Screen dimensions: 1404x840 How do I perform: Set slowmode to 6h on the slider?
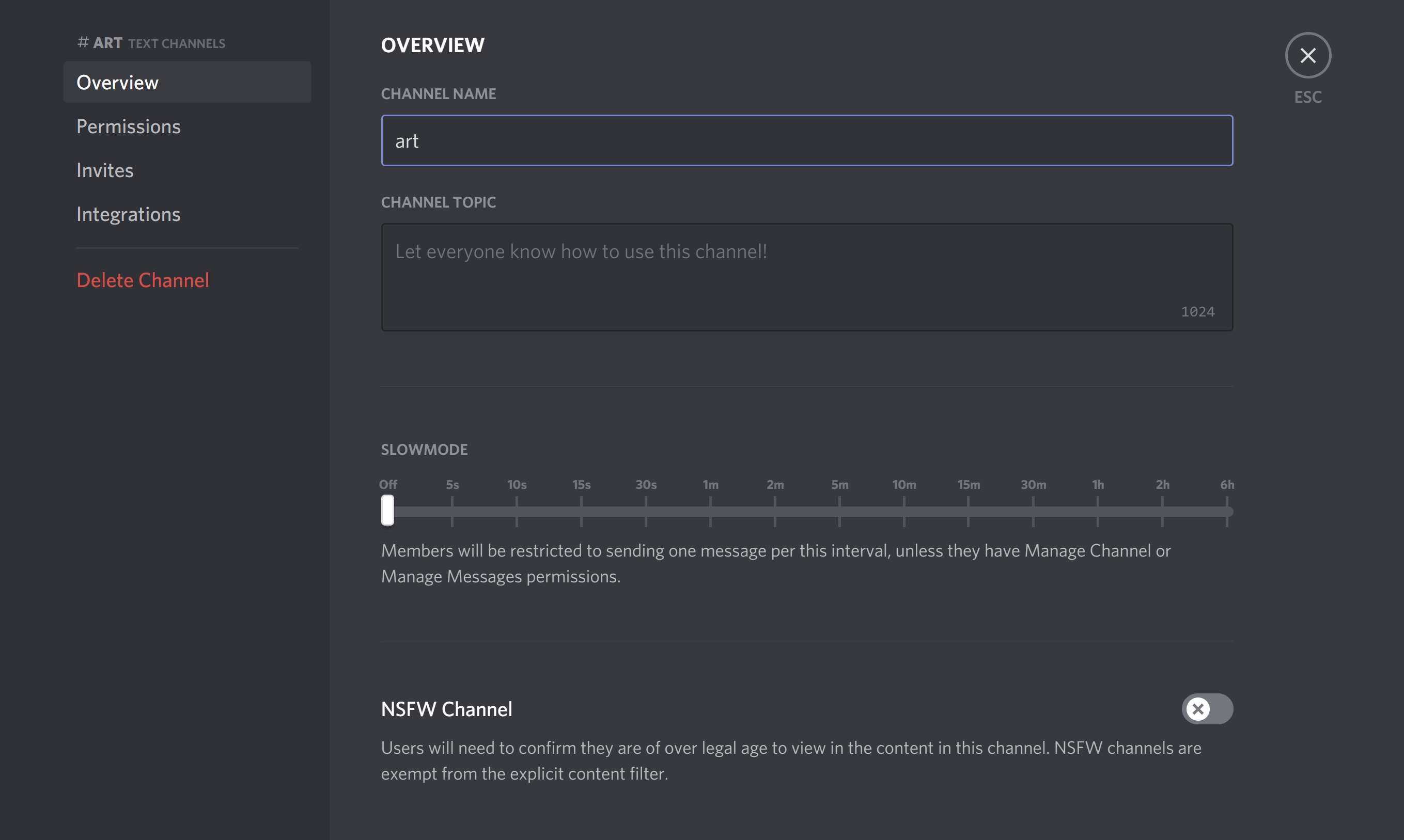tap(1227, 512)
